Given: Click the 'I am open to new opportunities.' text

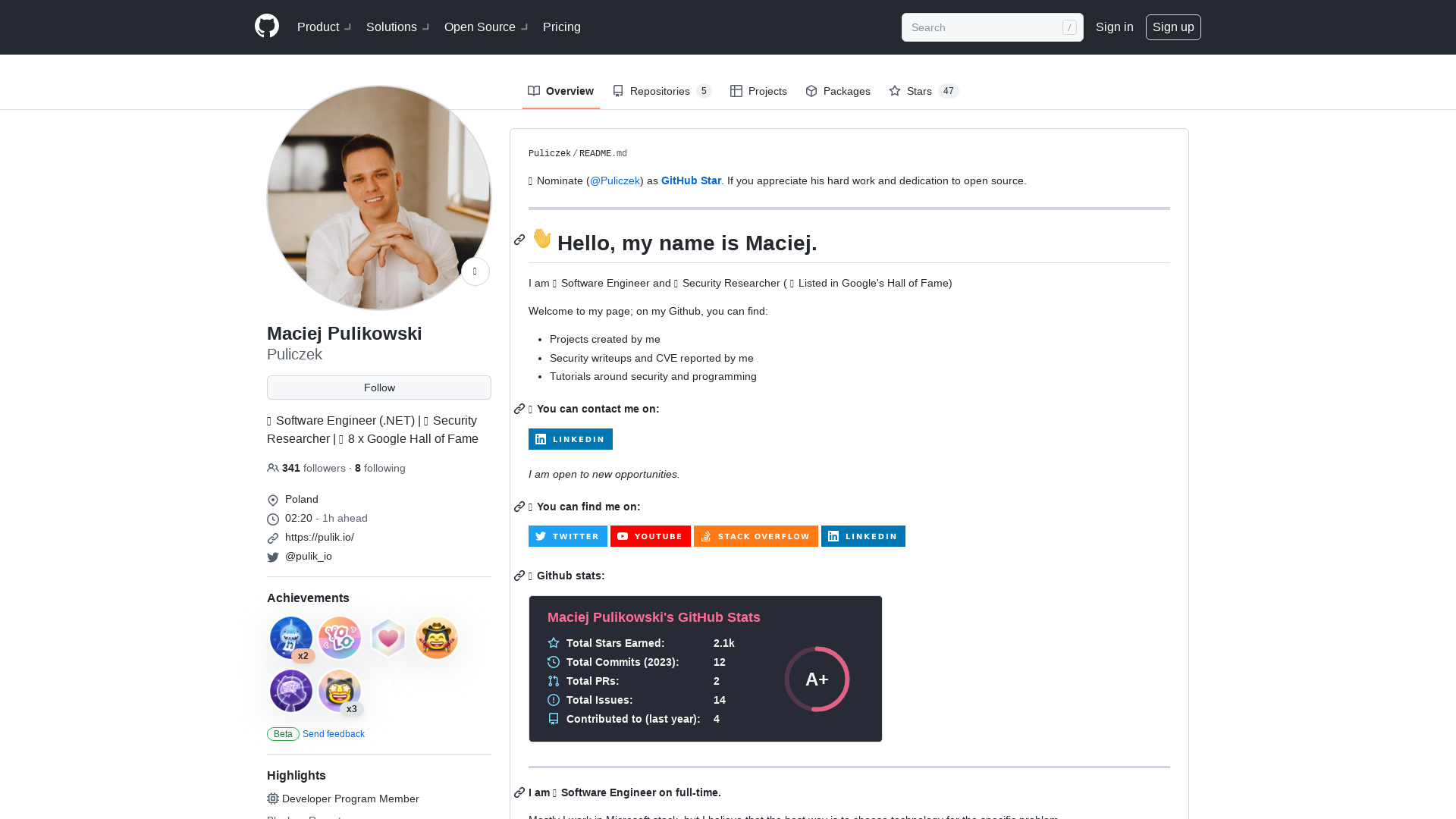Looking at the screenshot, I should point(604,475).
